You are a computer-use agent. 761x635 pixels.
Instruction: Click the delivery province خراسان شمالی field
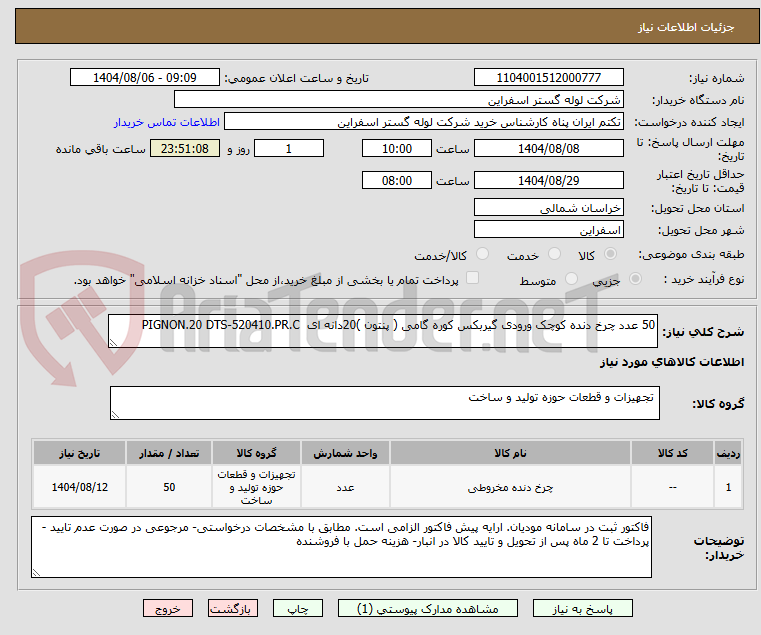pos(549,208)
